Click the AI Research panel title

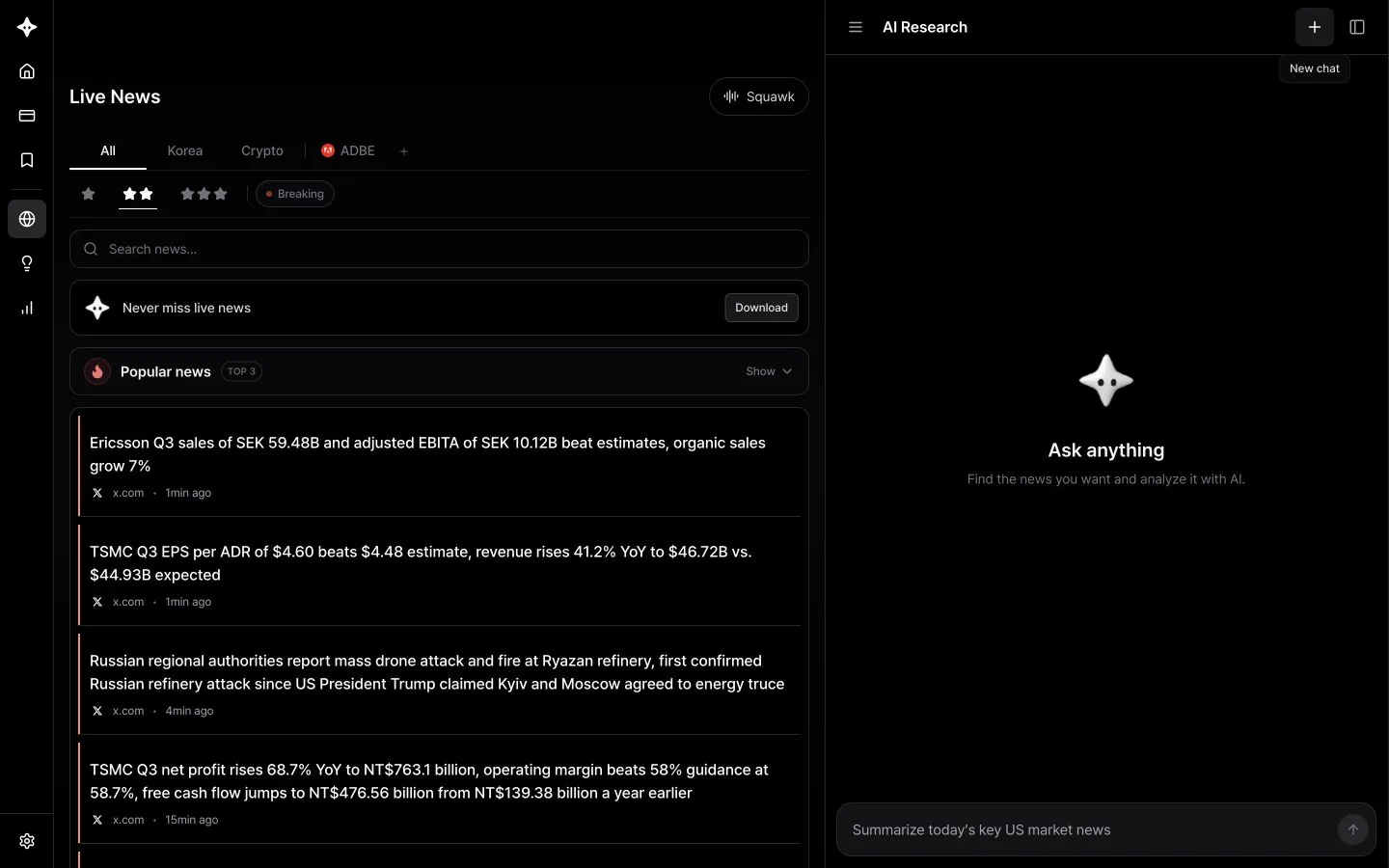[x=925, y=27]
